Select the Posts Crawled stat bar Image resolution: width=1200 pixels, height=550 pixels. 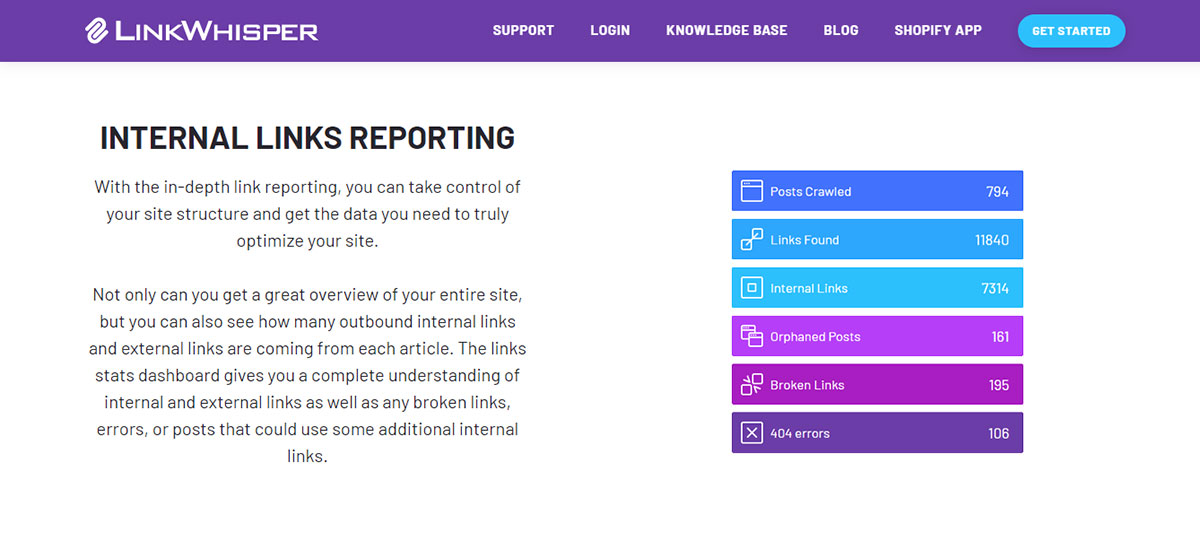coord(877,191)
